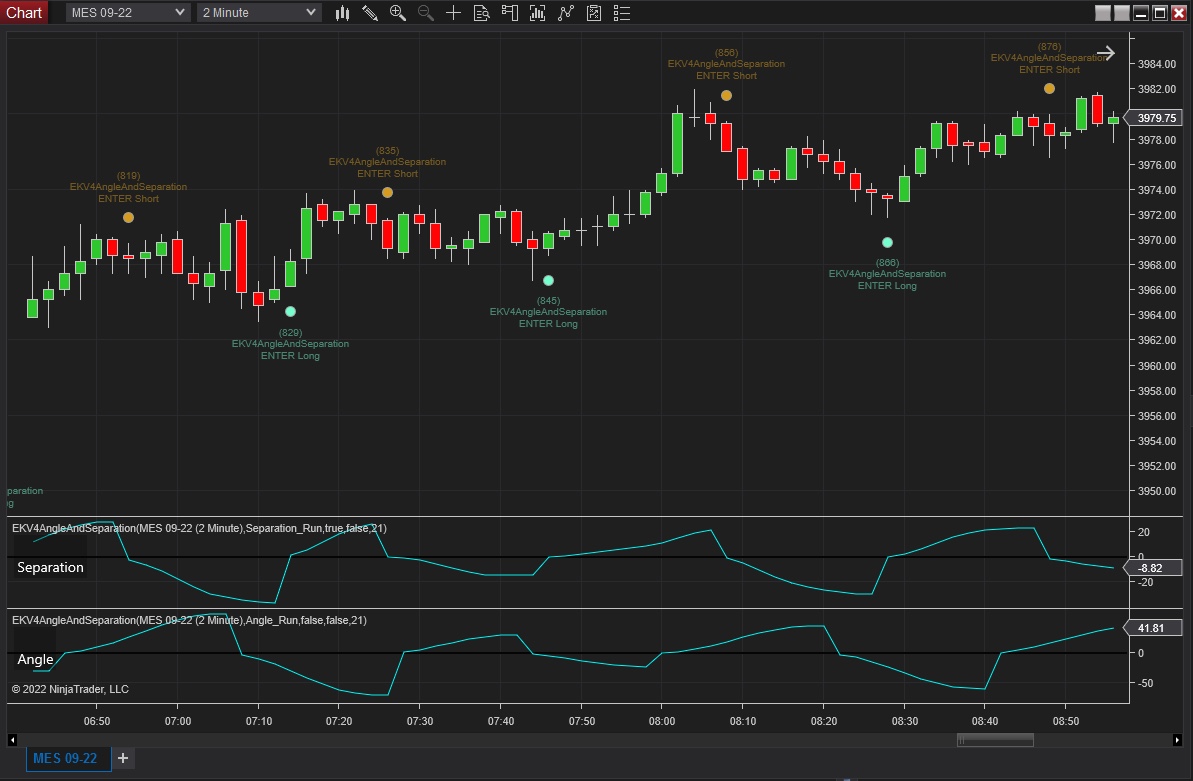Open the Drawing Tools pencil icon
Viewport: 1193px width, 781px height.
(x=370, y=13)
